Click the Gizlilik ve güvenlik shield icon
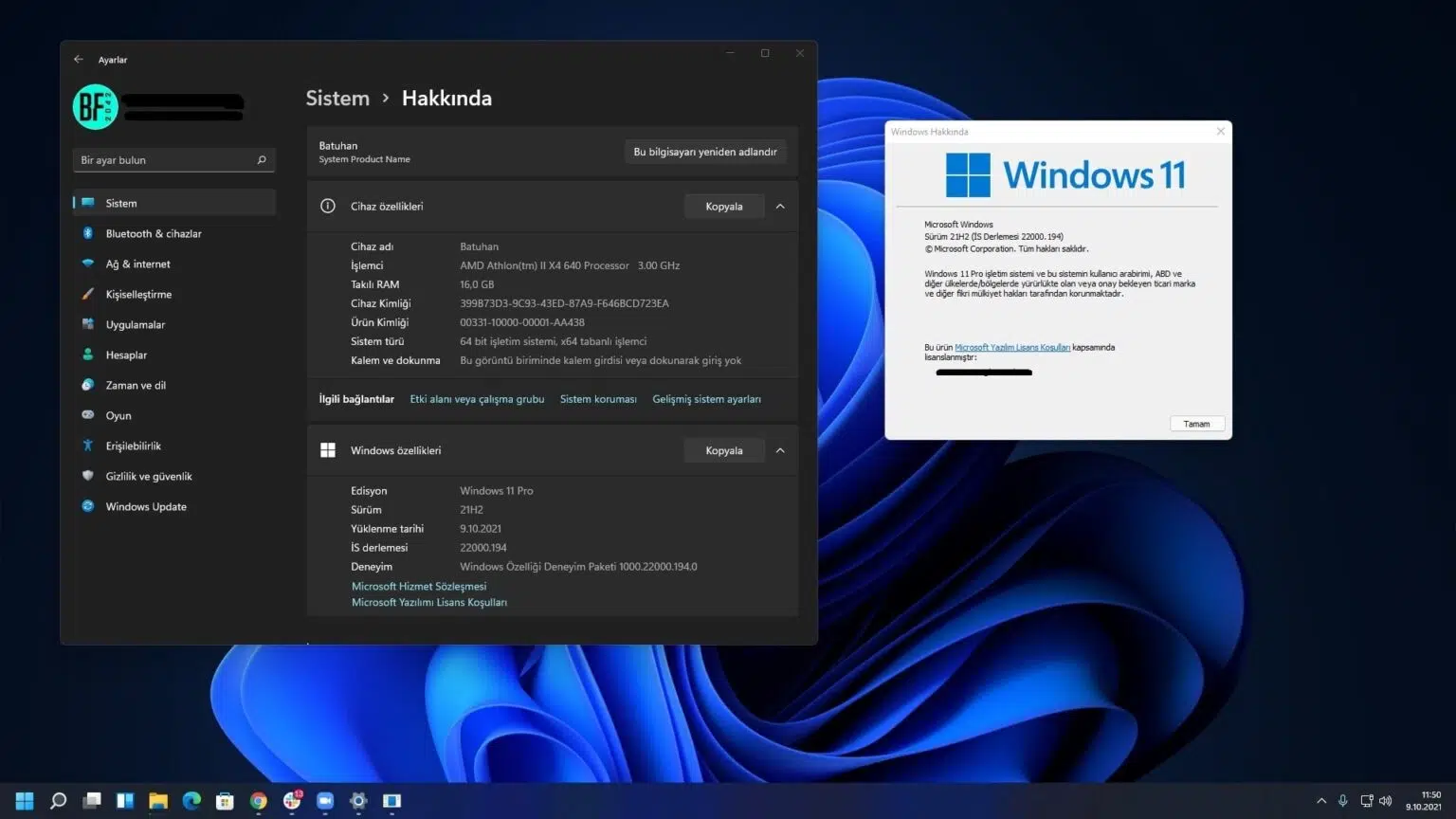 pyautogui.click(x=88, y=476)
